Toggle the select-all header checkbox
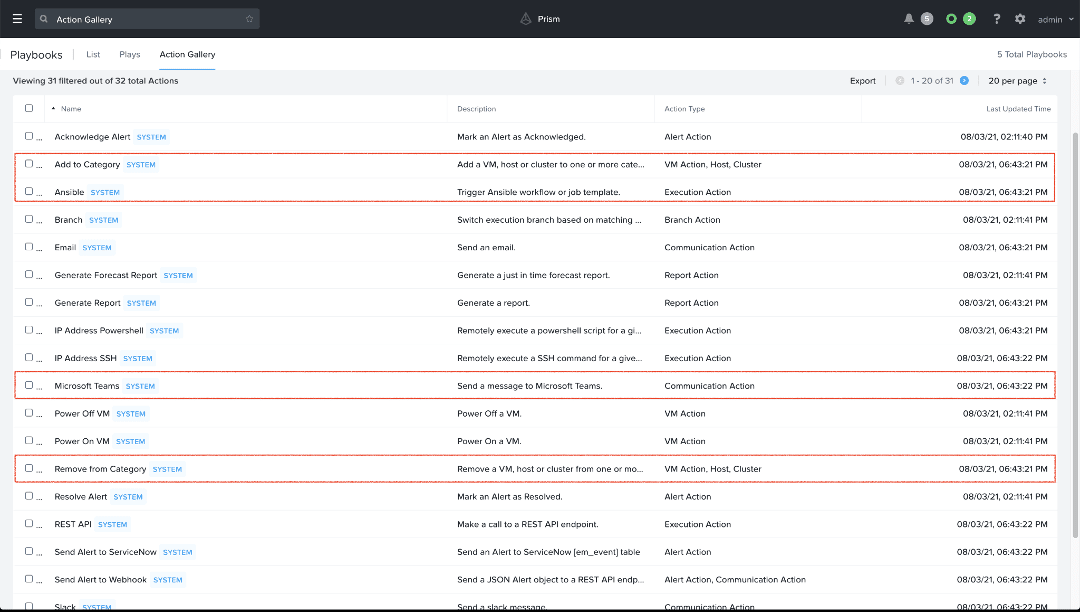Viewport: 1080px width, 612px height. coord(29,108)
